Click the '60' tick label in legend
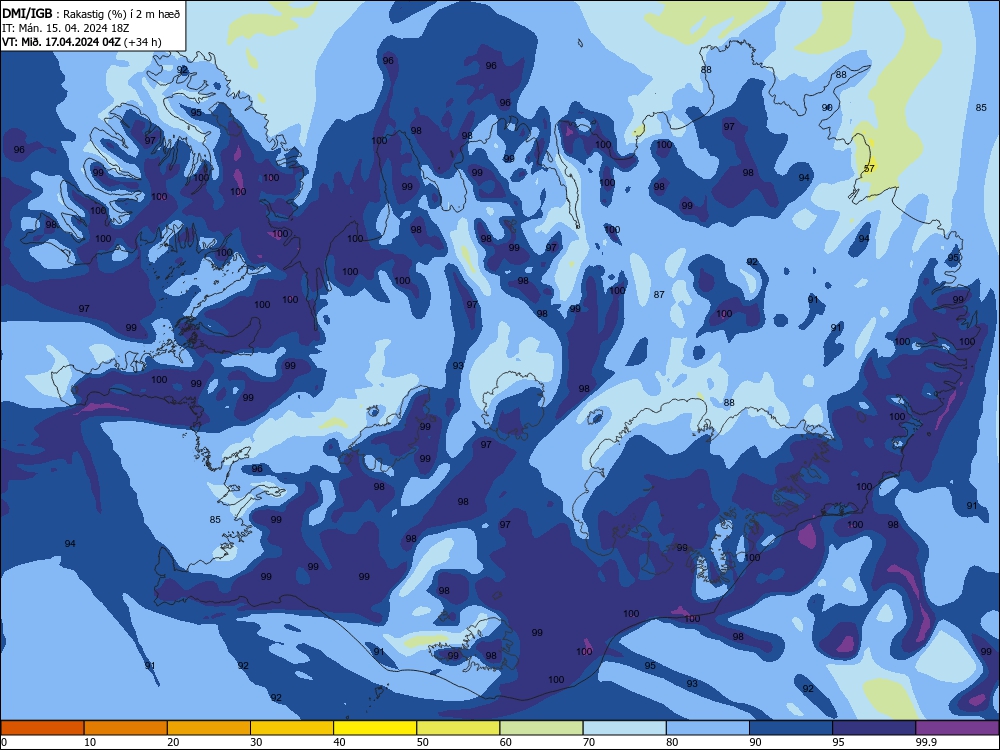The height and width of the screenshot is (750, 1000). tap(506, 742)
